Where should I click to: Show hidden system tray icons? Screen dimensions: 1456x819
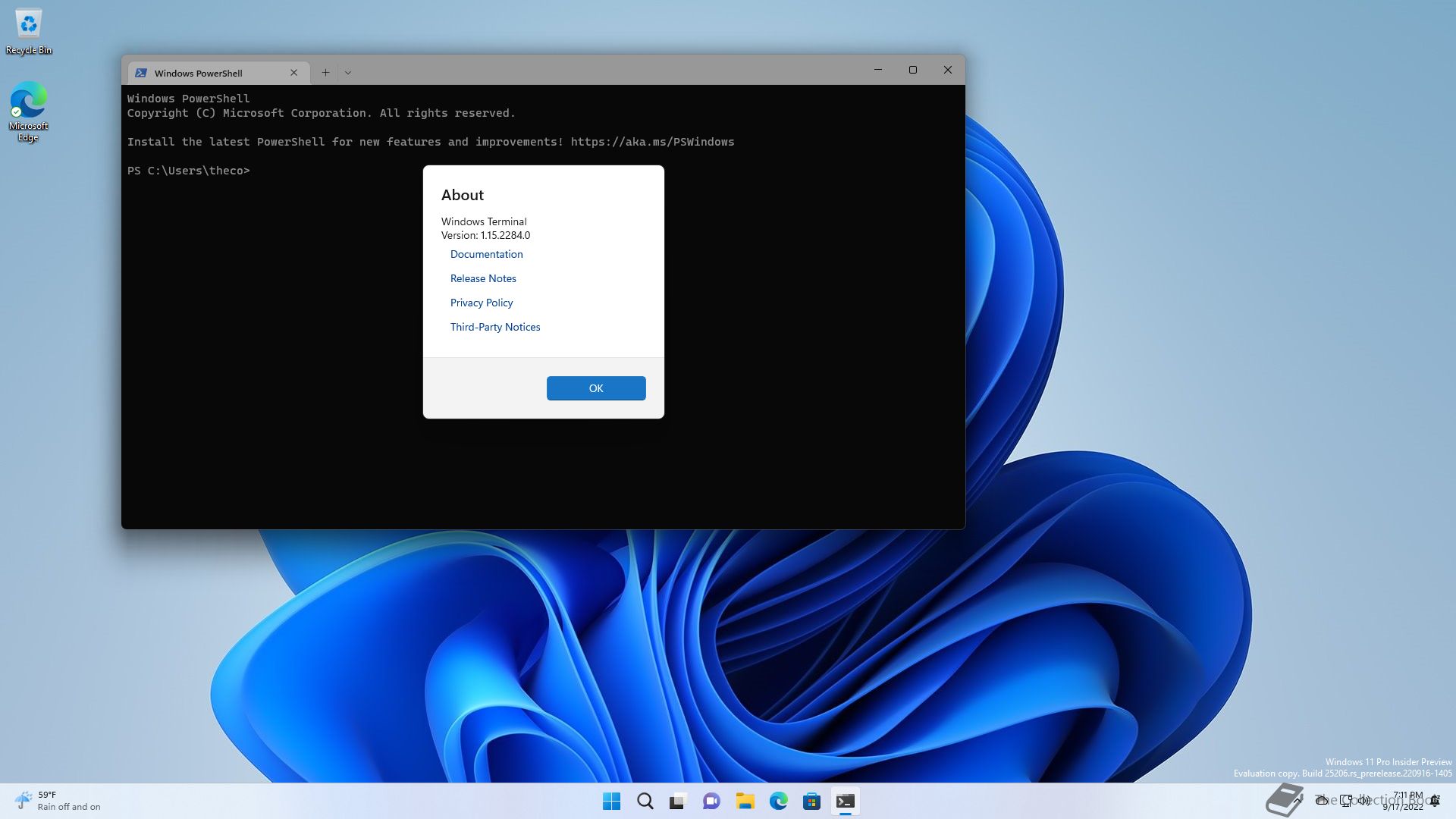click(1299, 800)
